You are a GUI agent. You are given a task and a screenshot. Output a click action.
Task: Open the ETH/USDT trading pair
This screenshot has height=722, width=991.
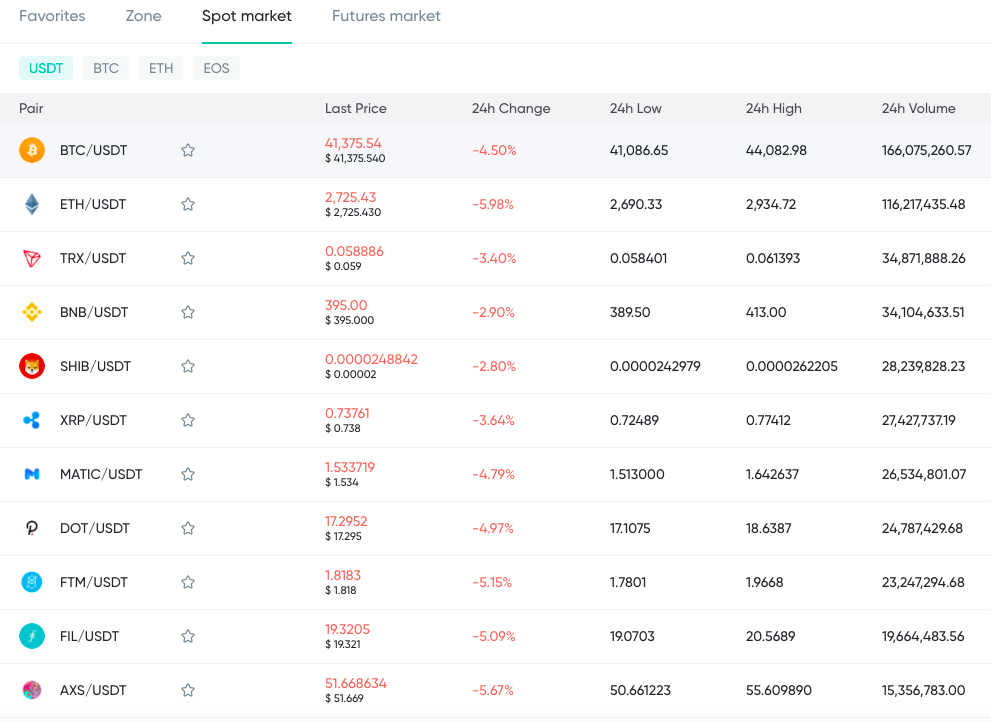pyautogui.click(x=496, y=204)
